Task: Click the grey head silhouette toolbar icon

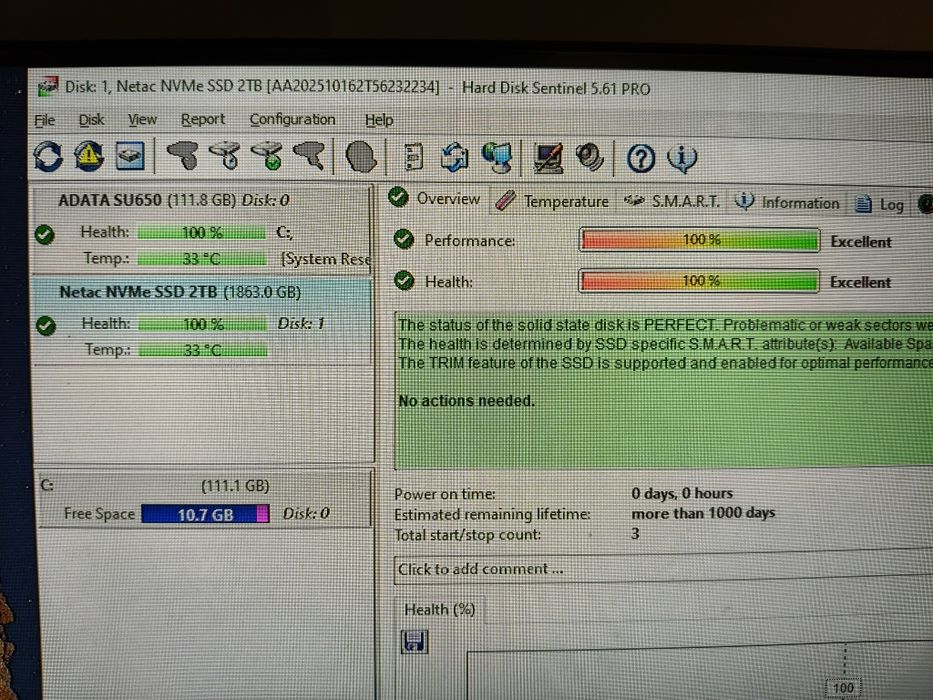Action: tap(361, 157)
